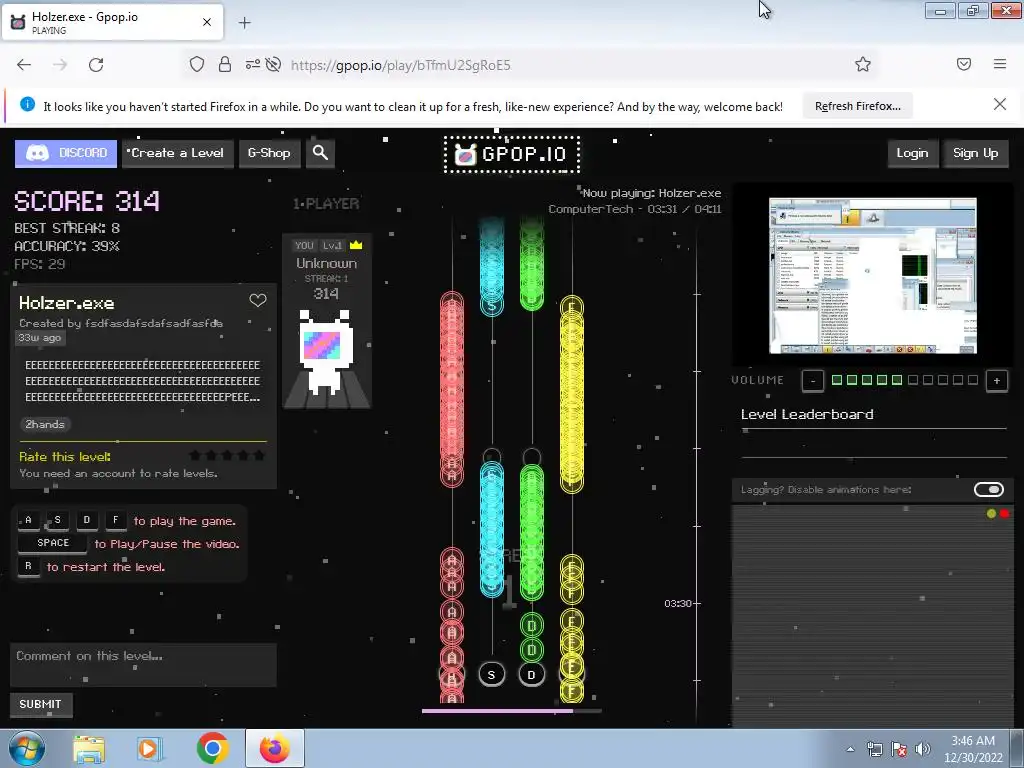Bookmark this page with star

pos(863,64)
